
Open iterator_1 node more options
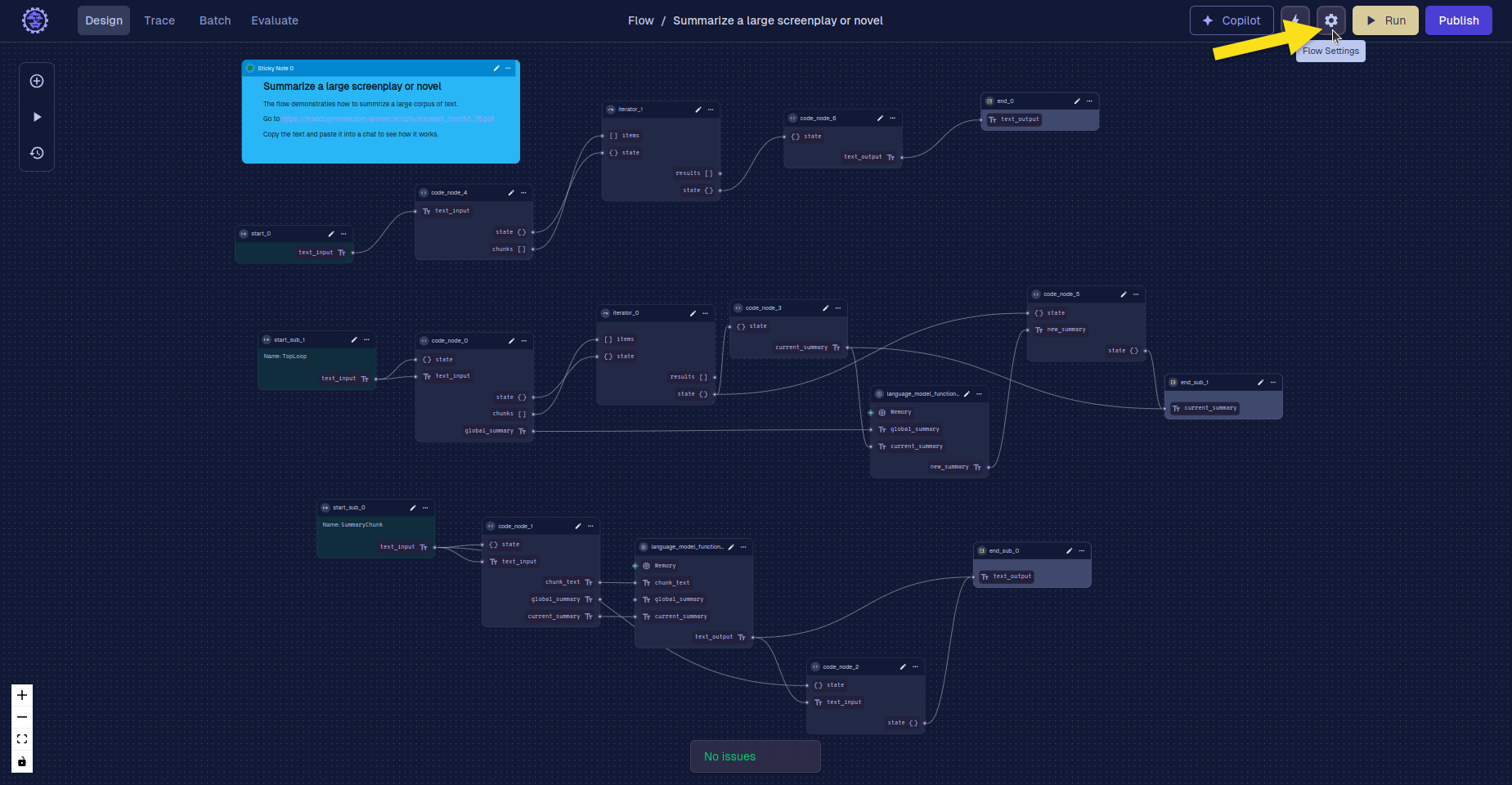(711, 110)
